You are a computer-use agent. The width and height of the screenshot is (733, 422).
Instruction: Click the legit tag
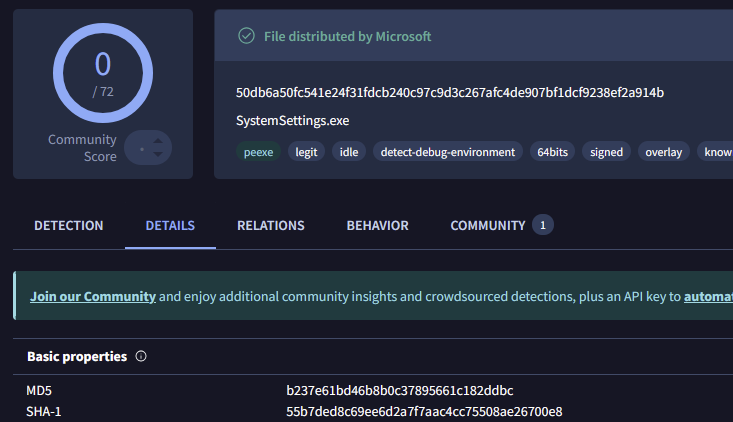(x=306, y=152)
